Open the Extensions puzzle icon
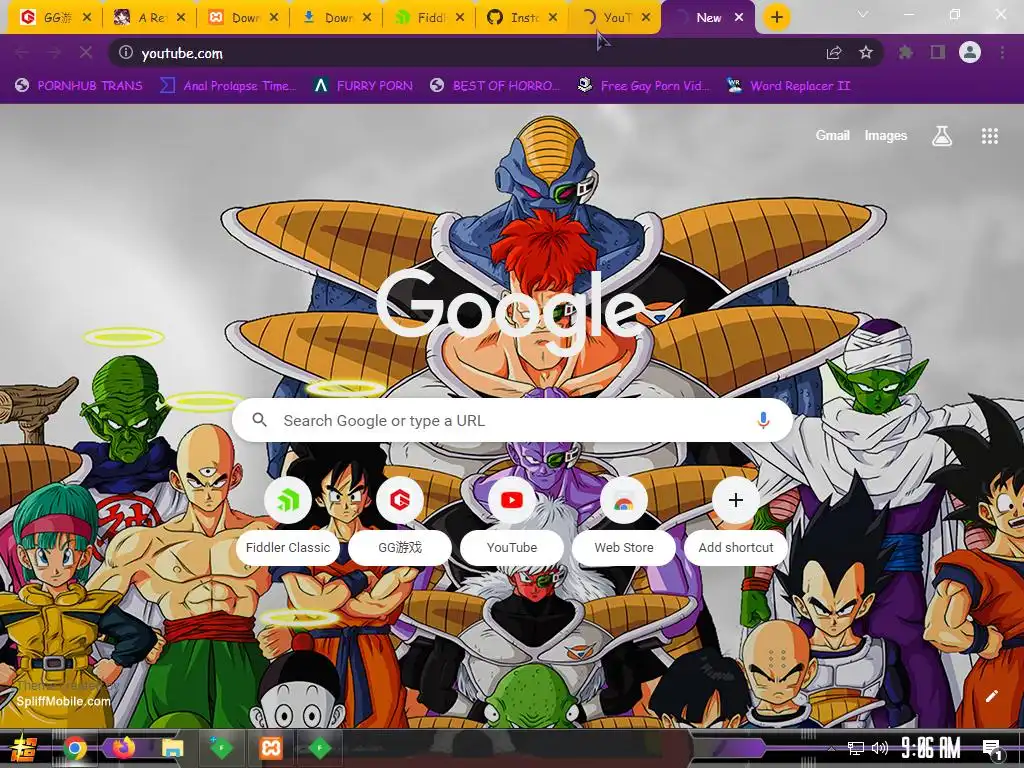Viewport: 1024px width, 768px height. [906, 52]
